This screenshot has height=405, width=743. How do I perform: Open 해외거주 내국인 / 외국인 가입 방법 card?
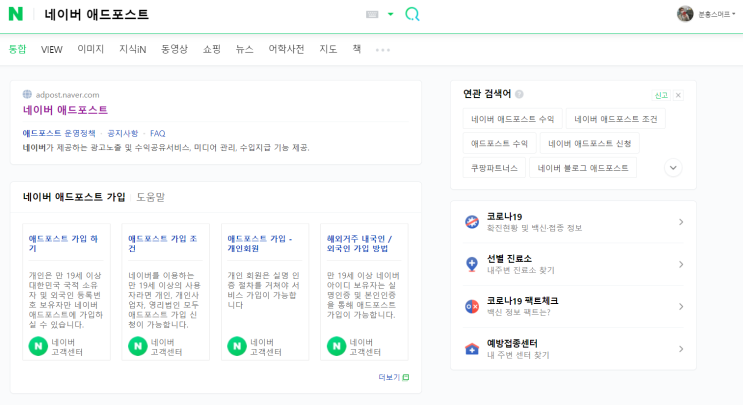[360, 243]
